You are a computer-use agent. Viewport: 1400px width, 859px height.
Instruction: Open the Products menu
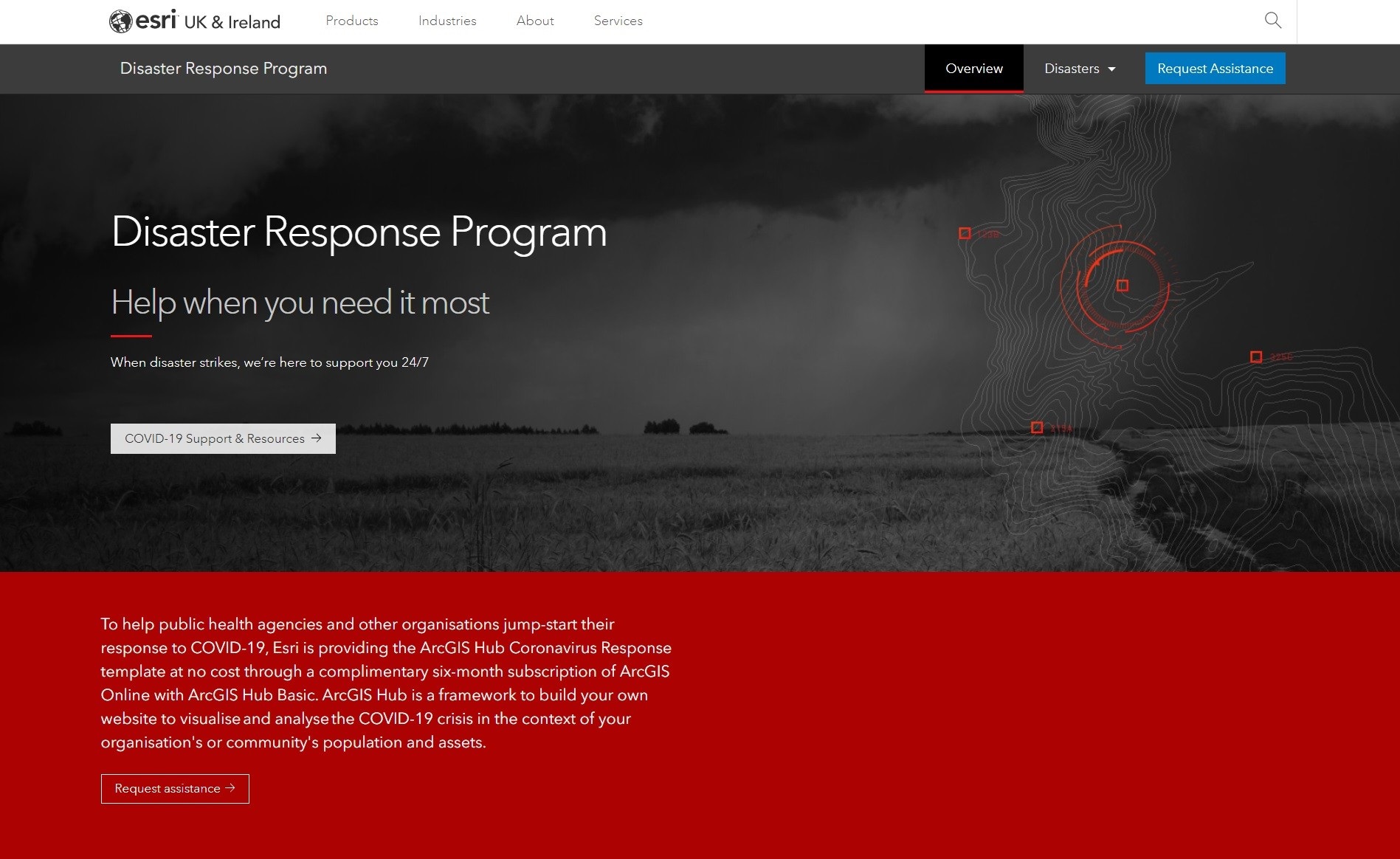[352, 21]
